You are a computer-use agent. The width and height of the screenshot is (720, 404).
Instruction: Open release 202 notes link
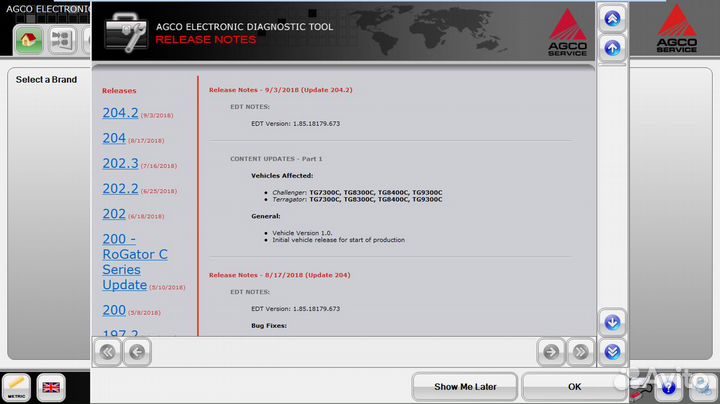[x=114, y=213]
